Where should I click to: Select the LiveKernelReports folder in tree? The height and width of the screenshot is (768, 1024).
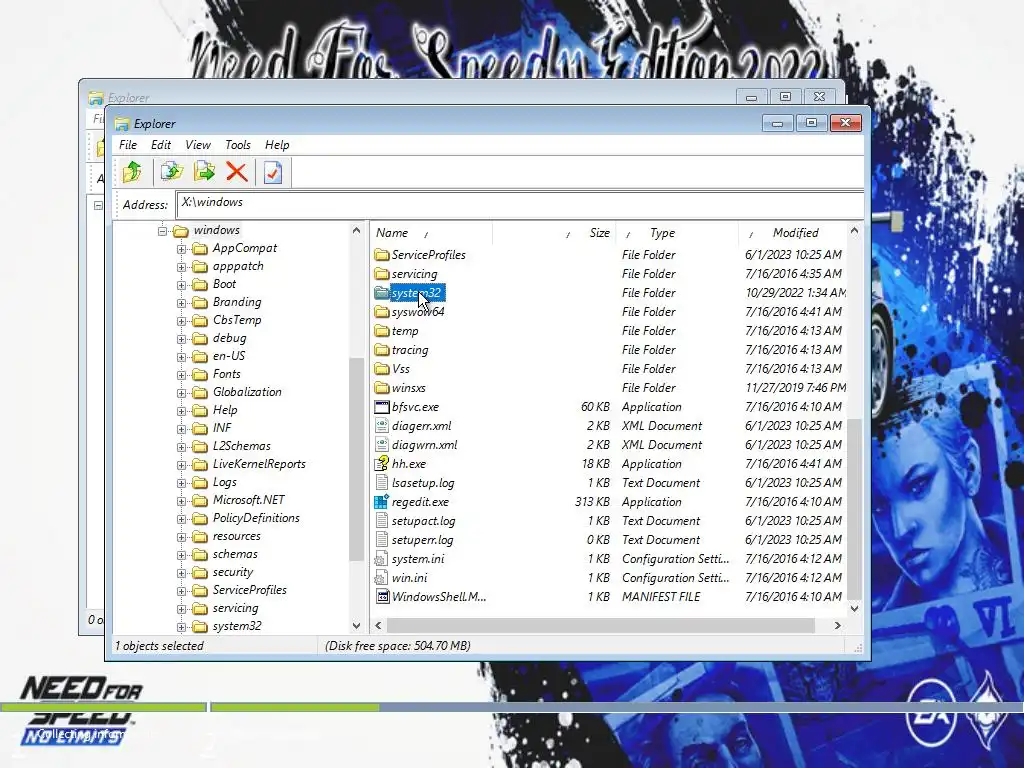pos(259,464)
